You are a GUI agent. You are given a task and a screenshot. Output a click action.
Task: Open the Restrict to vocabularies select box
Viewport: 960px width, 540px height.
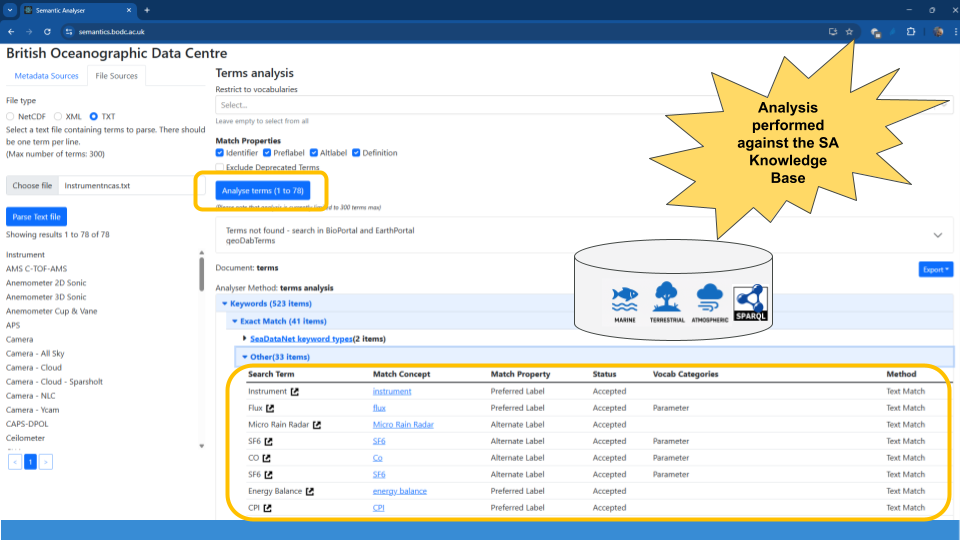click(583, 105)
